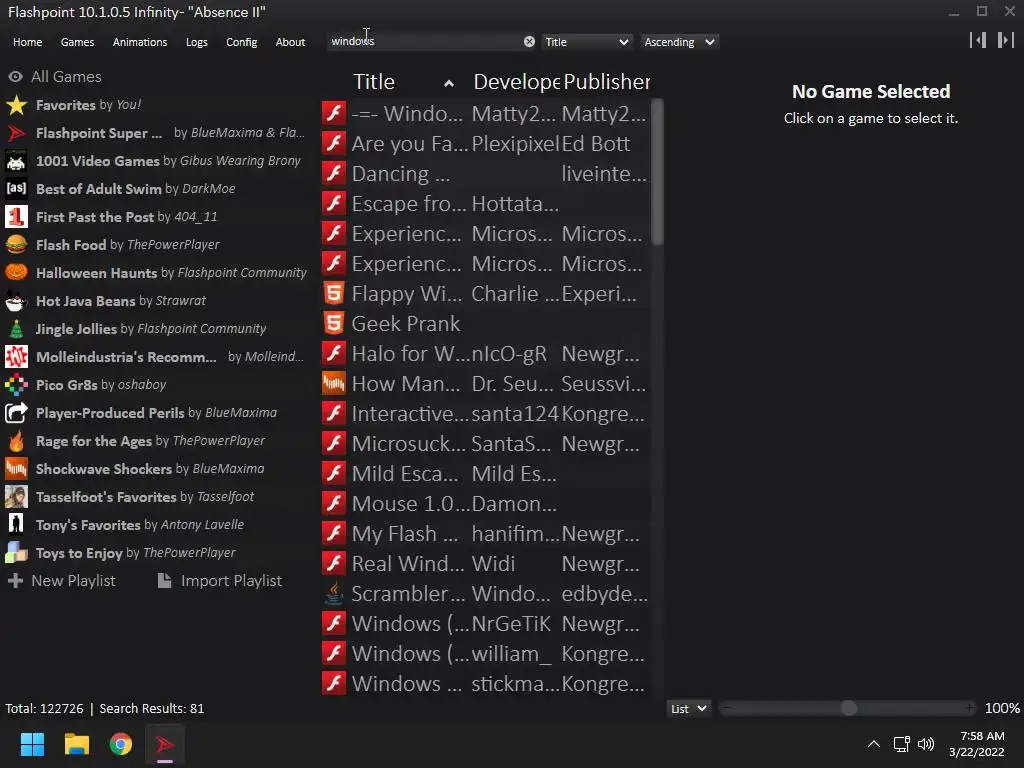Sort by the Developer column header
The image size is (1024, 768).
click(516, 82)
